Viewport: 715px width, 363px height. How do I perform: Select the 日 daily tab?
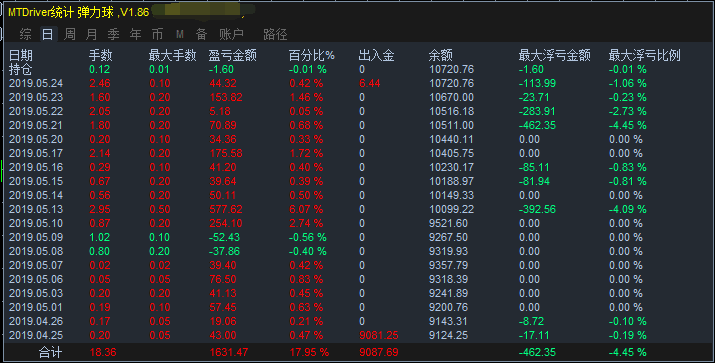coord(47,34)
